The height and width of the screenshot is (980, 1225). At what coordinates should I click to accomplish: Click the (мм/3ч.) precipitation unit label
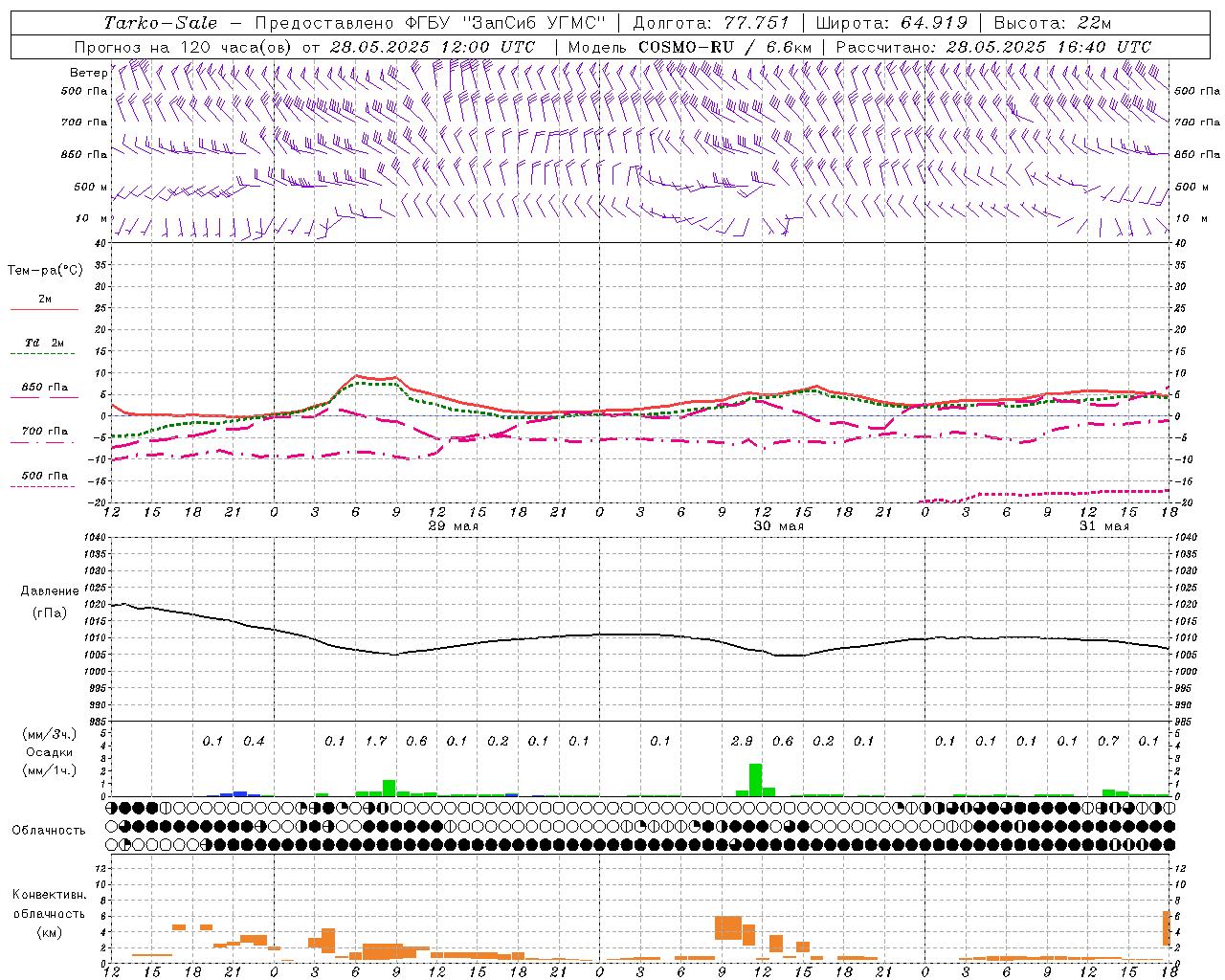pos(49,734)
